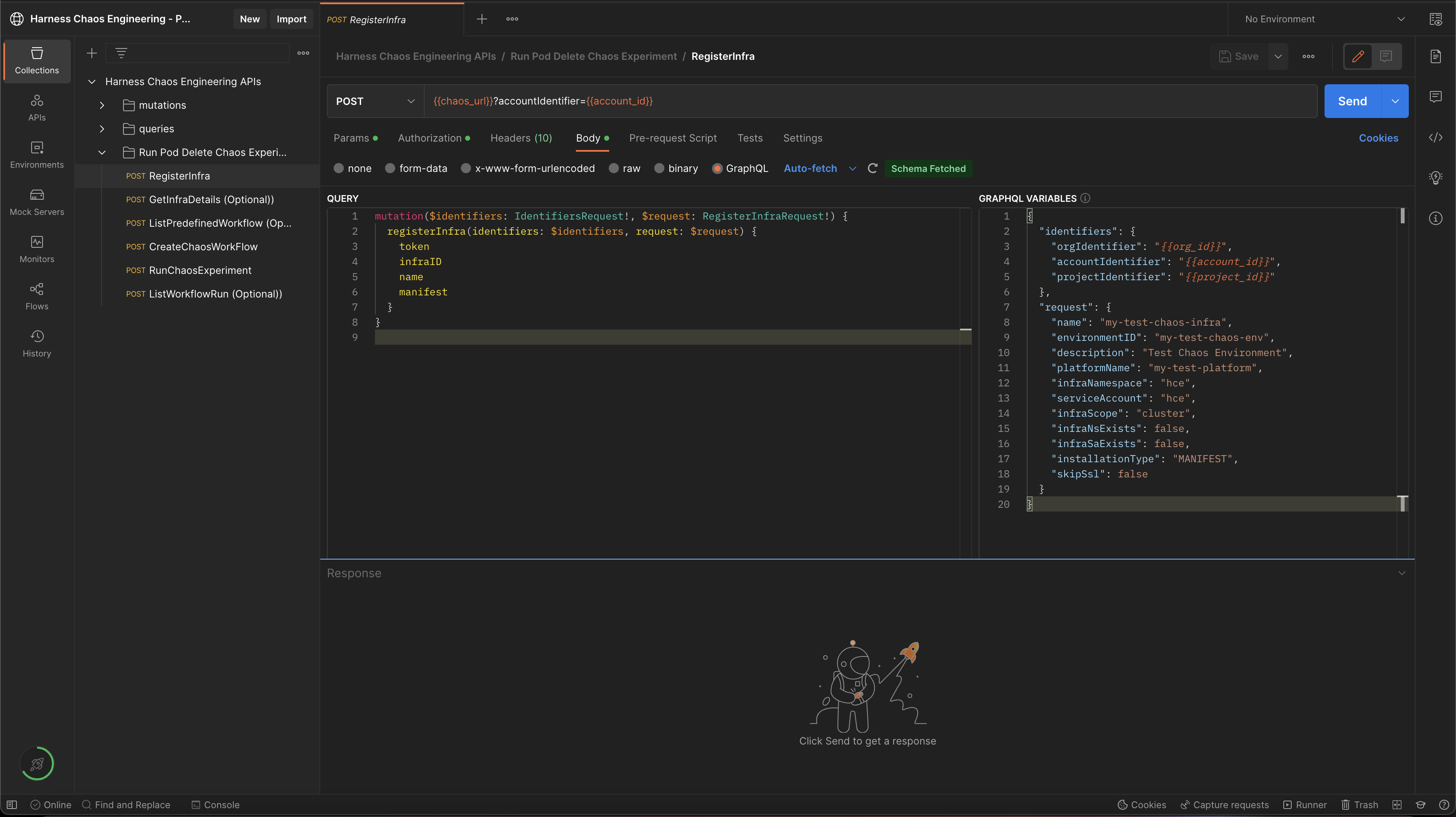Click the plus icon to create new collection
Viewport: 1456px width, 817px height.
[x=91, y=53]
